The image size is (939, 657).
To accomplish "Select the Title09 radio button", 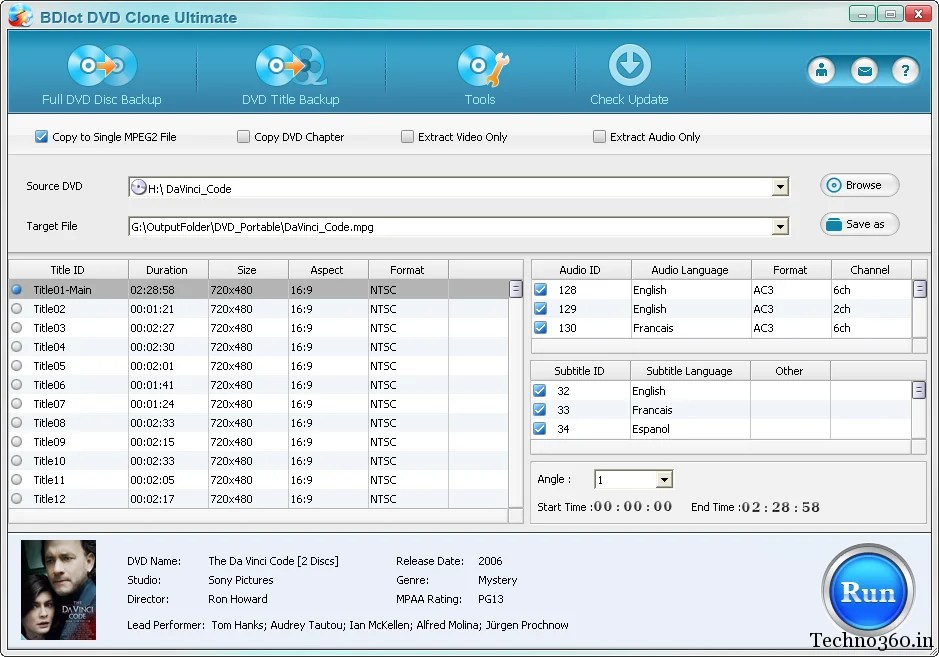I will [17, 441].
